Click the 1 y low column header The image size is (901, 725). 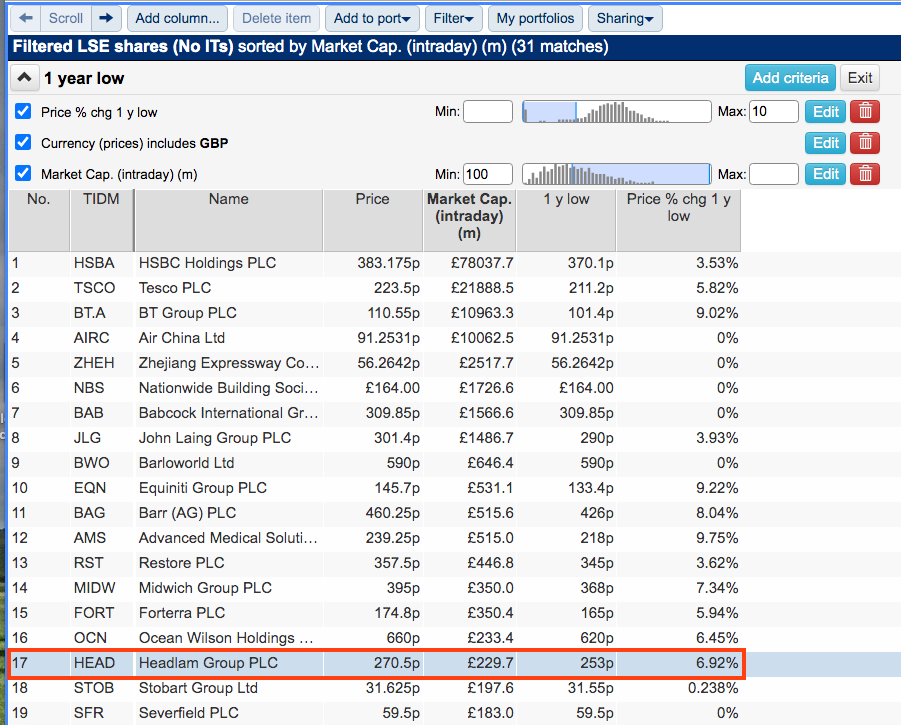pos(566,220)
